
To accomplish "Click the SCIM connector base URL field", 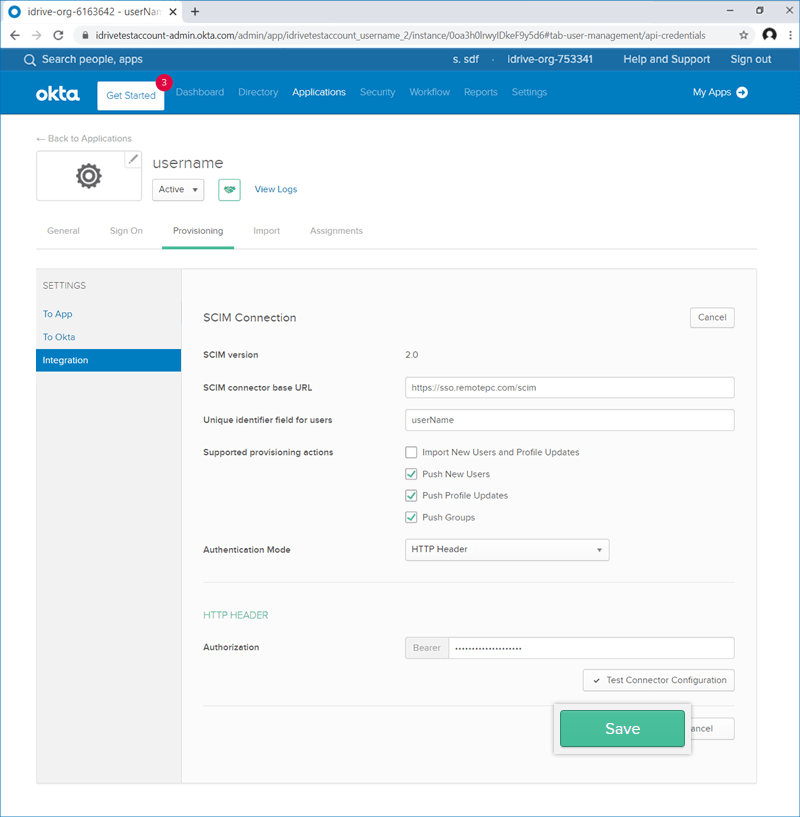I will pyautogui.click(x=570, y=388).
